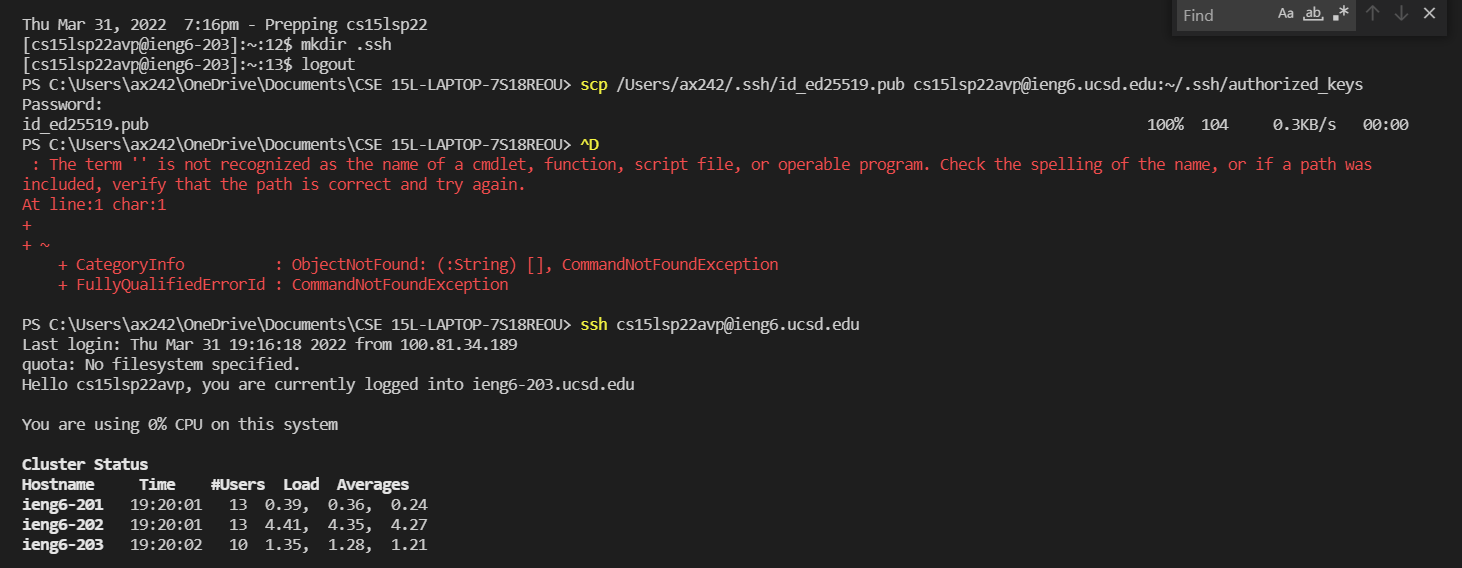Click the scp command in terminal
This screenshot has height=568, width=1462.
tap(970, 85)
